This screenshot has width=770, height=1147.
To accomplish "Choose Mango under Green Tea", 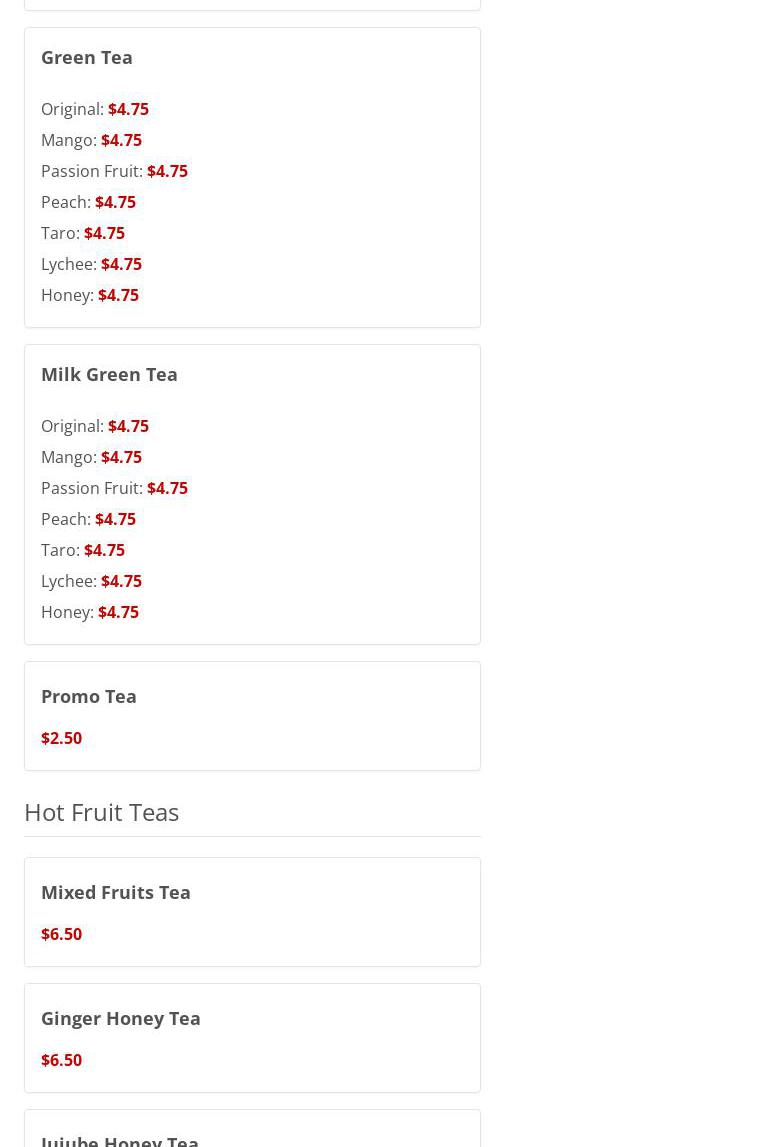I will tap(91, 140).
